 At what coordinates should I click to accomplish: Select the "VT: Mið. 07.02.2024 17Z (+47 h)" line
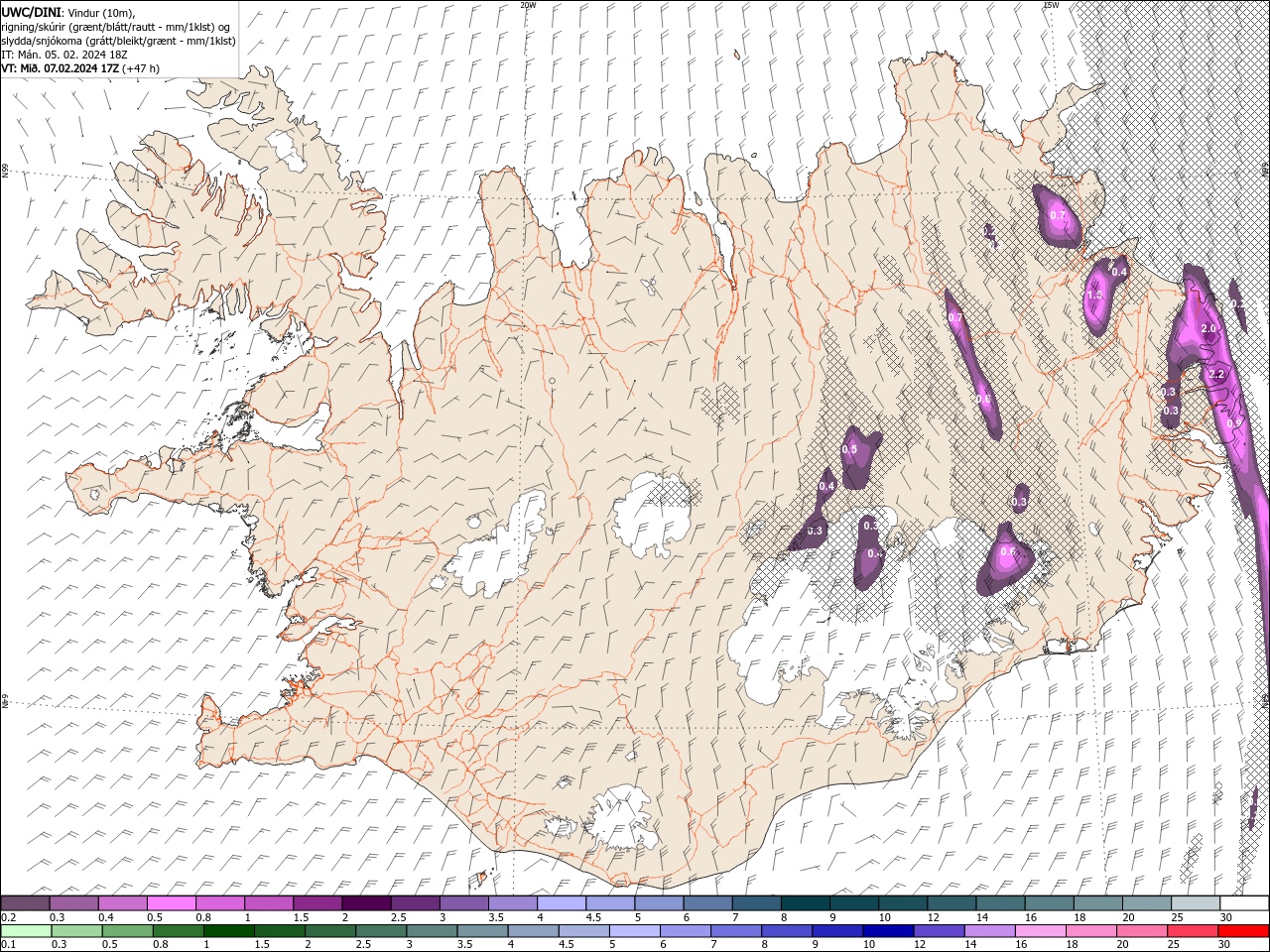(x=80, y=68)
